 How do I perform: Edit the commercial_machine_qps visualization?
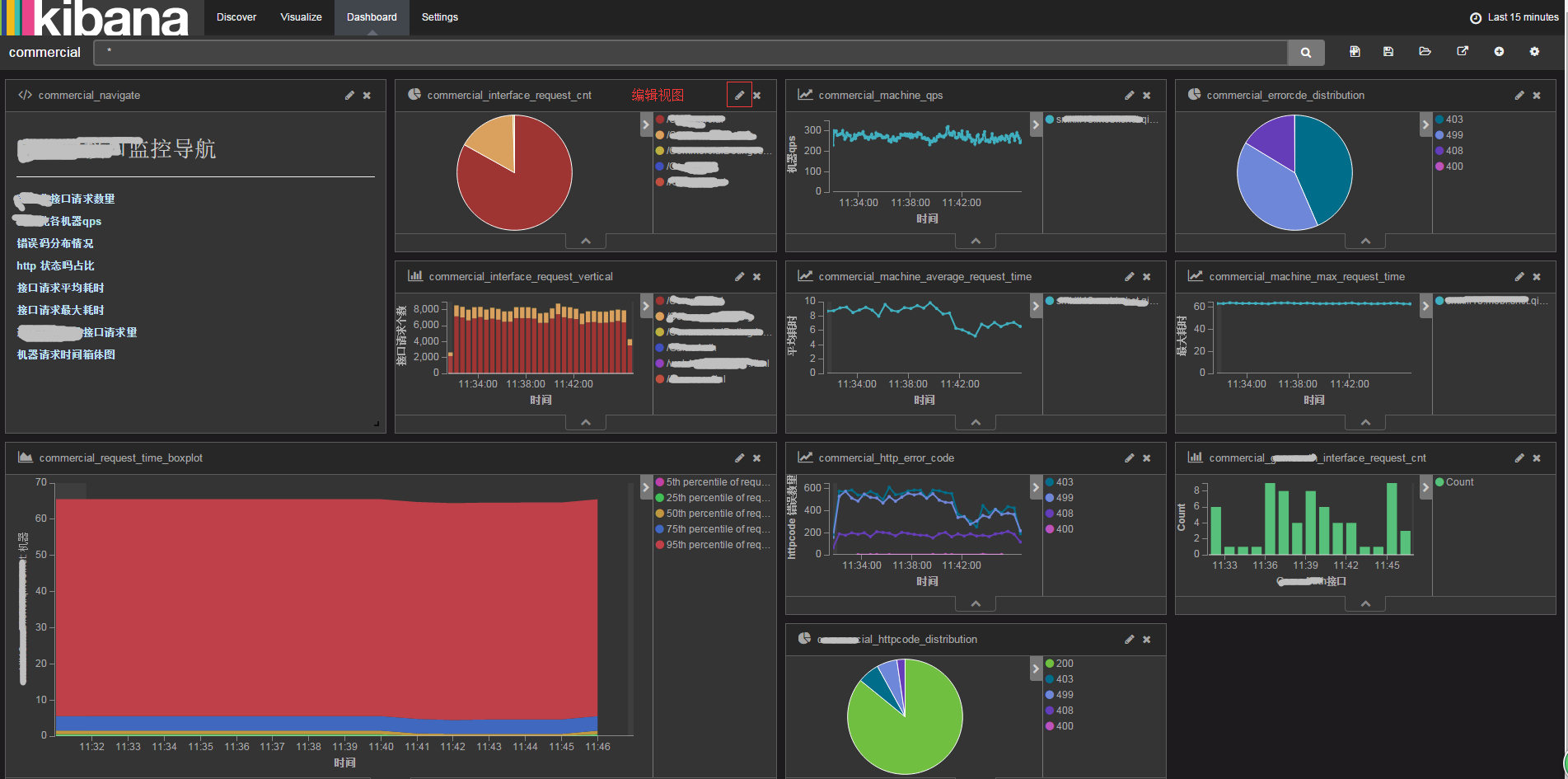click(1129, 96)
